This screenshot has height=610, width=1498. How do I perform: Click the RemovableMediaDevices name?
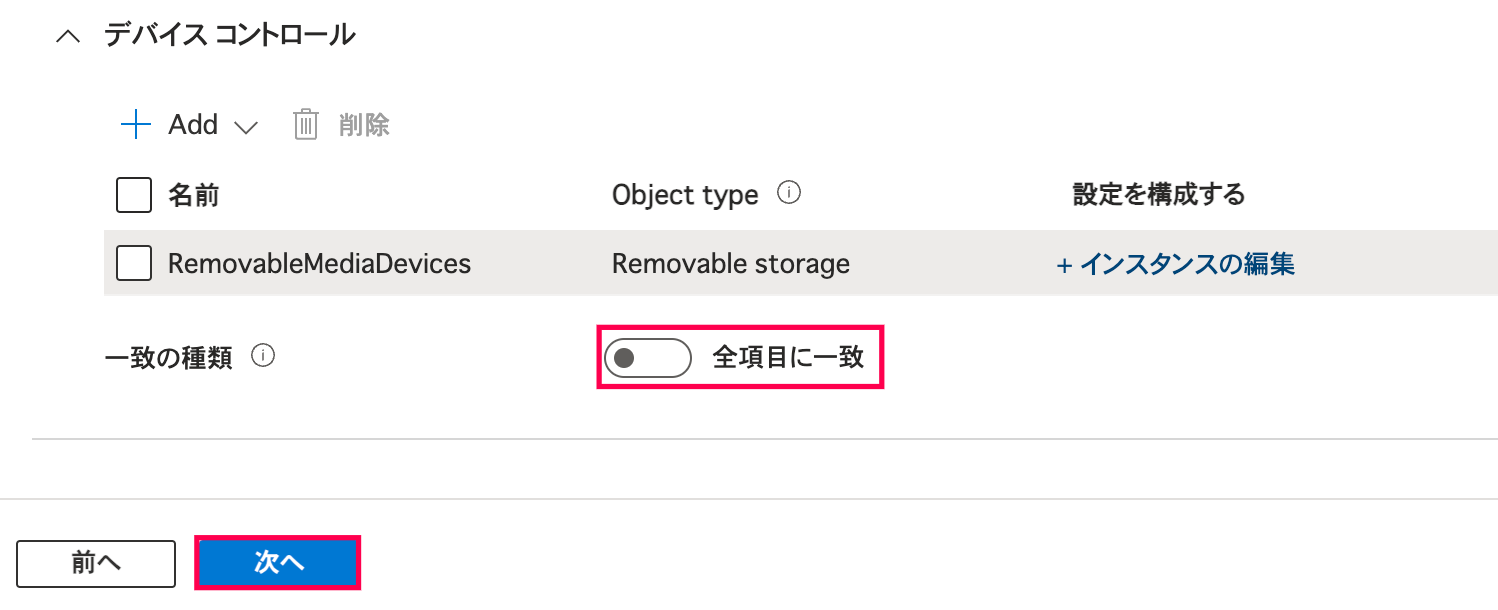click(x=319, y=264)
